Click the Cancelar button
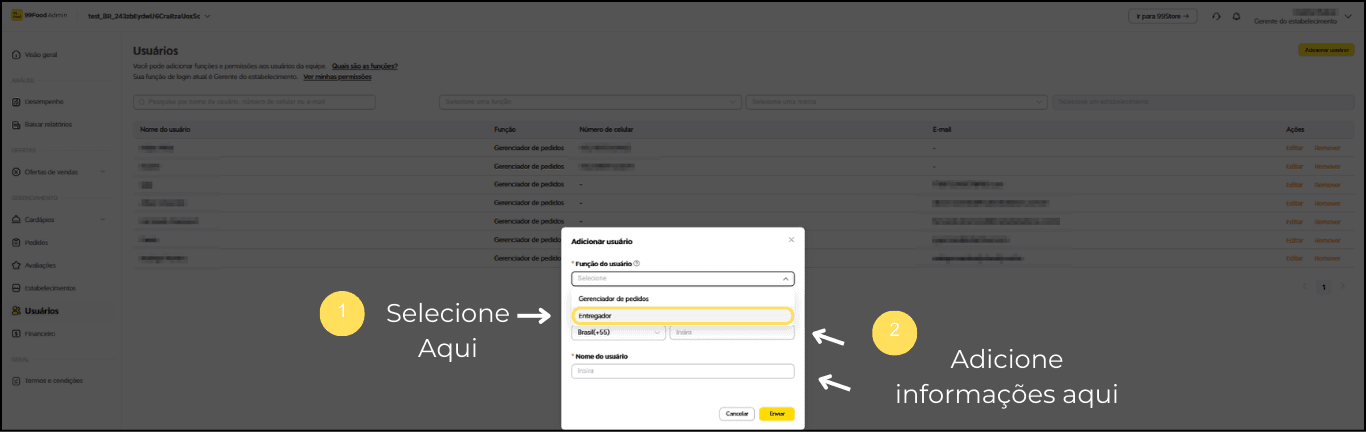This screenshot has height=433, width=1366. click(x=736, y=413)
